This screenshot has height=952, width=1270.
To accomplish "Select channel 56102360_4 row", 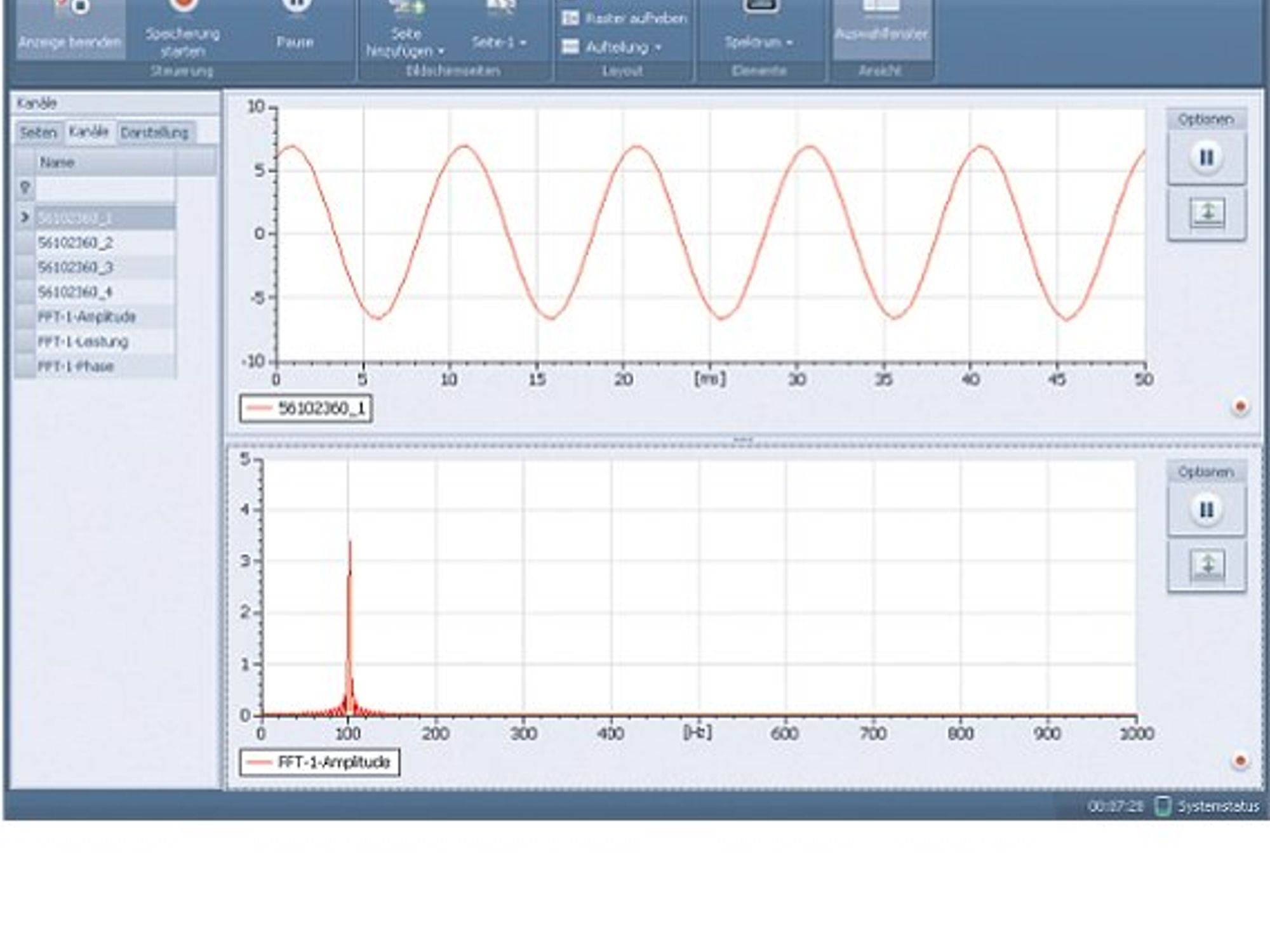I will tap(105, 292).
